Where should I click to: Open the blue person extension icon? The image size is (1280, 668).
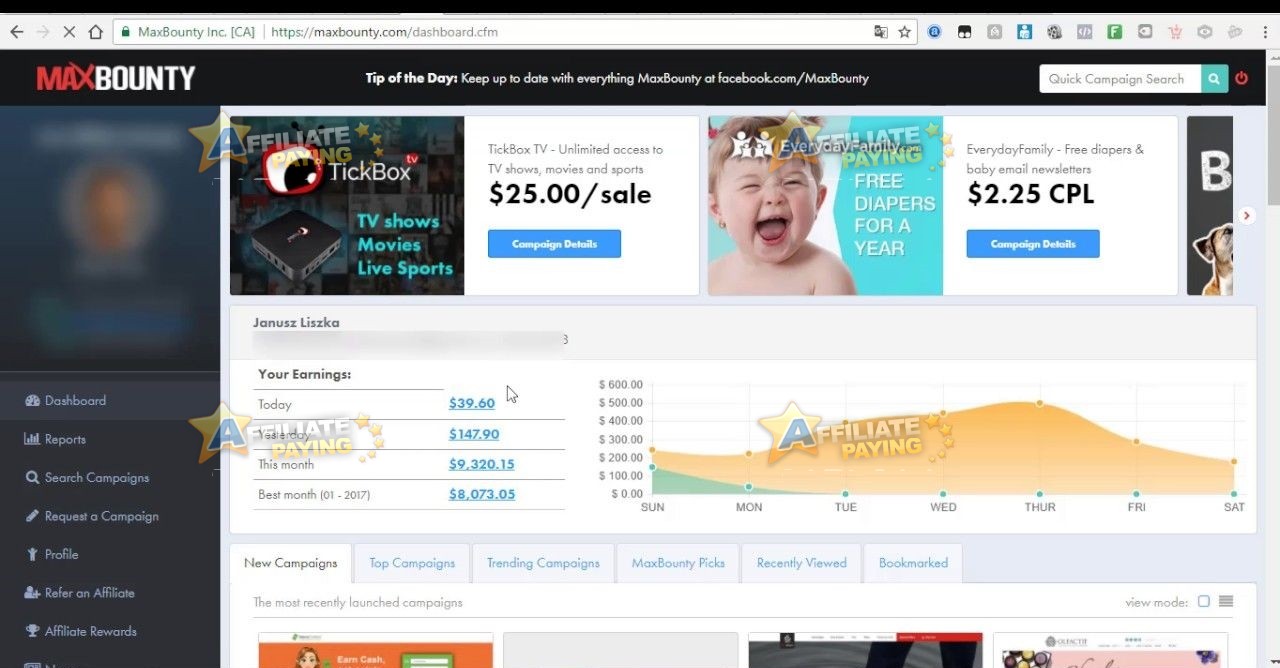[x=1024, y=32]
